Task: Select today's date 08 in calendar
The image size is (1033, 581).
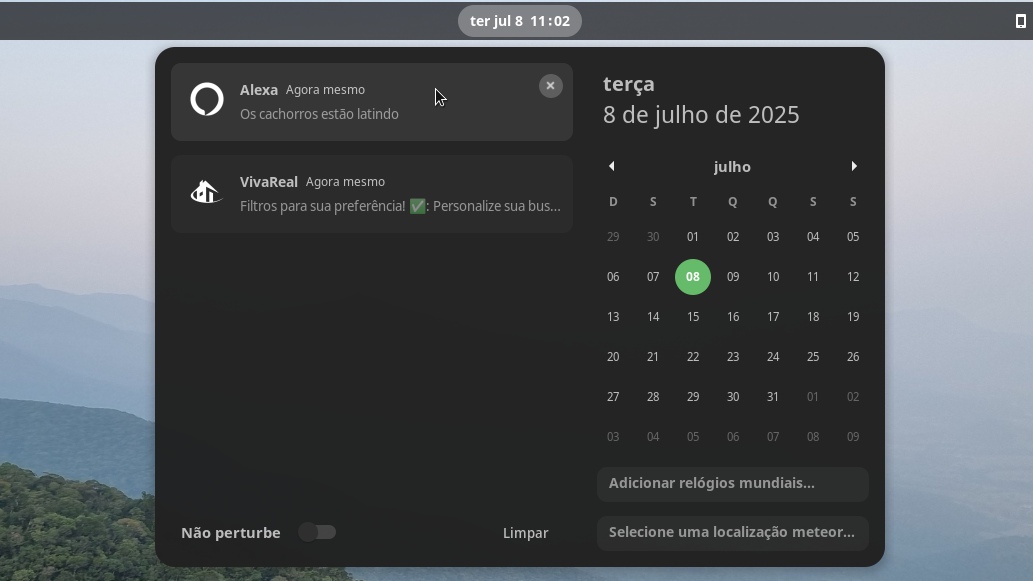Action: tap(692, 277)
